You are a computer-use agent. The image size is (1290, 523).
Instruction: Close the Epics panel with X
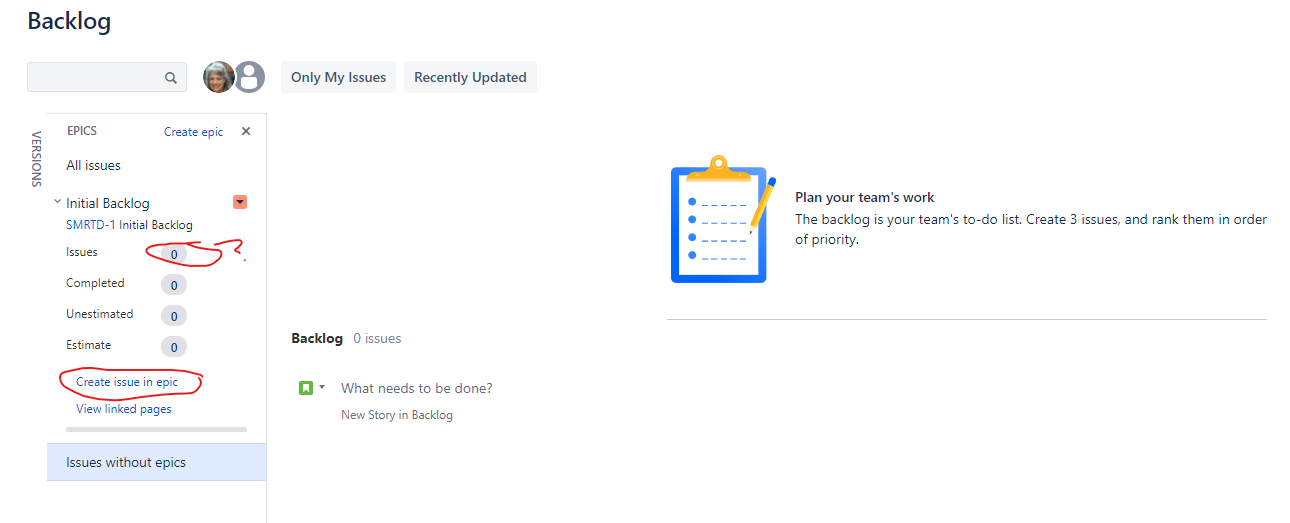click(246, 131)
